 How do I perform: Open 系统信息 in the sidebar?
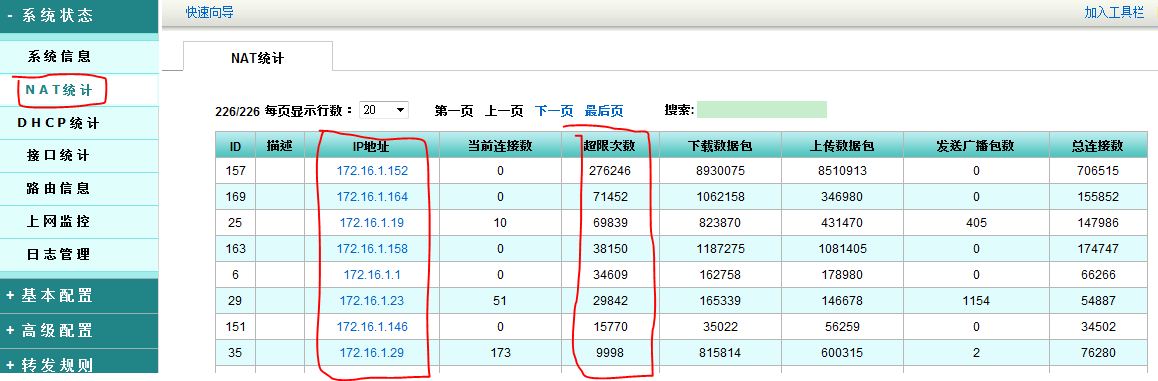pyautogui.click(x=59, y=57)
